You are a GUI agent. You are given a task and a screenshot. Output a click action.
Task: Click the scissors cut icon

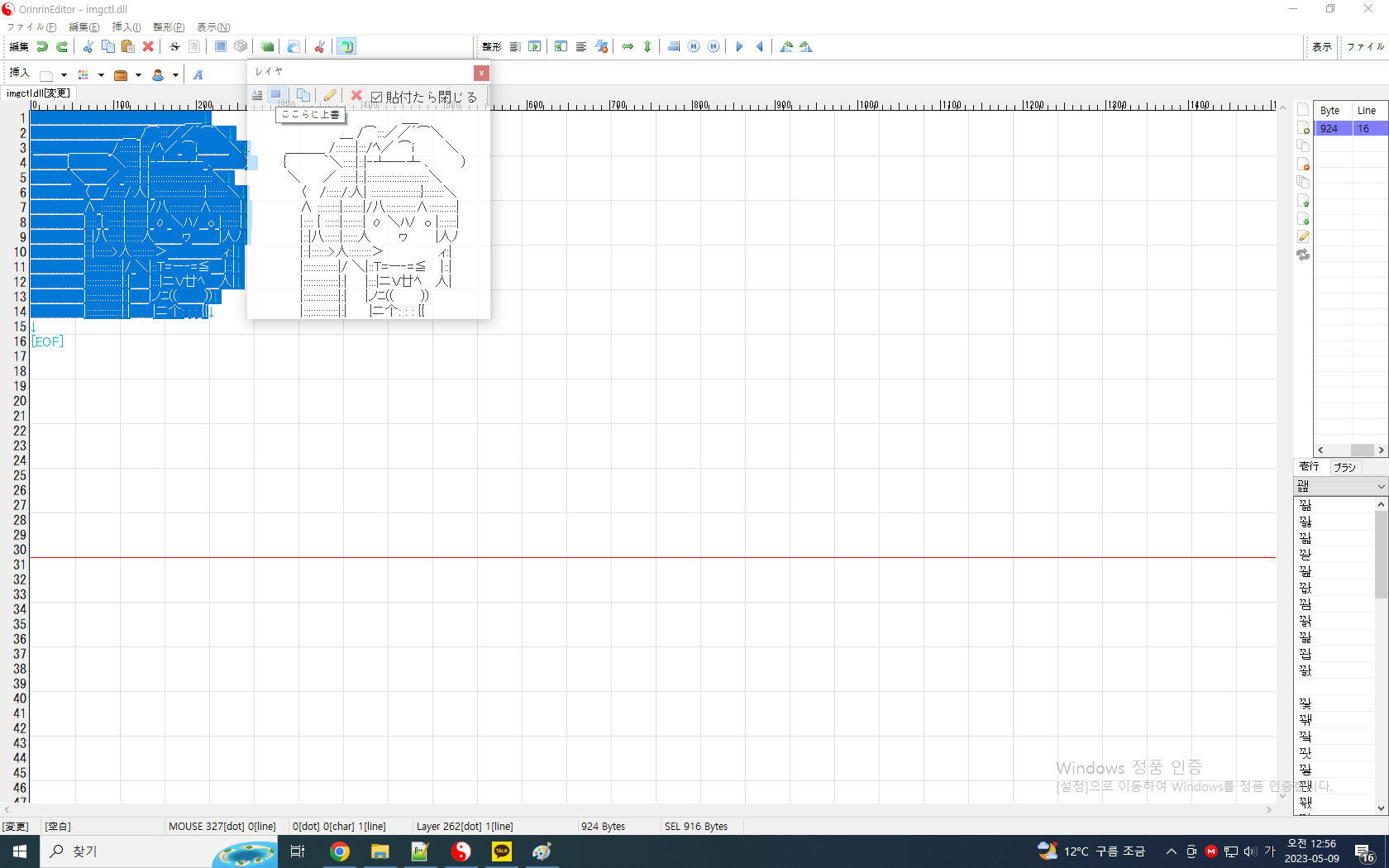click(x=88, y=47)
